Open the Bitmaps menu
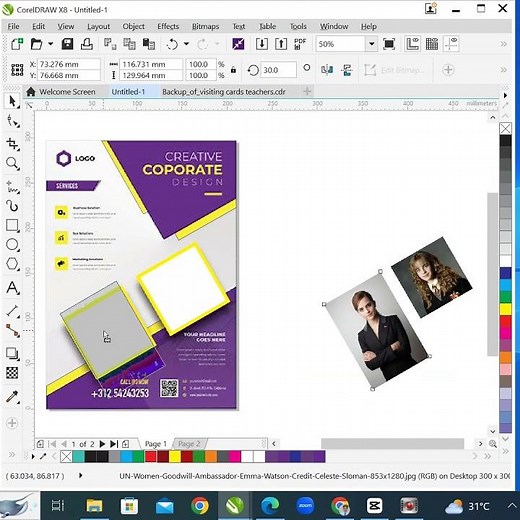 coord(205,26)
